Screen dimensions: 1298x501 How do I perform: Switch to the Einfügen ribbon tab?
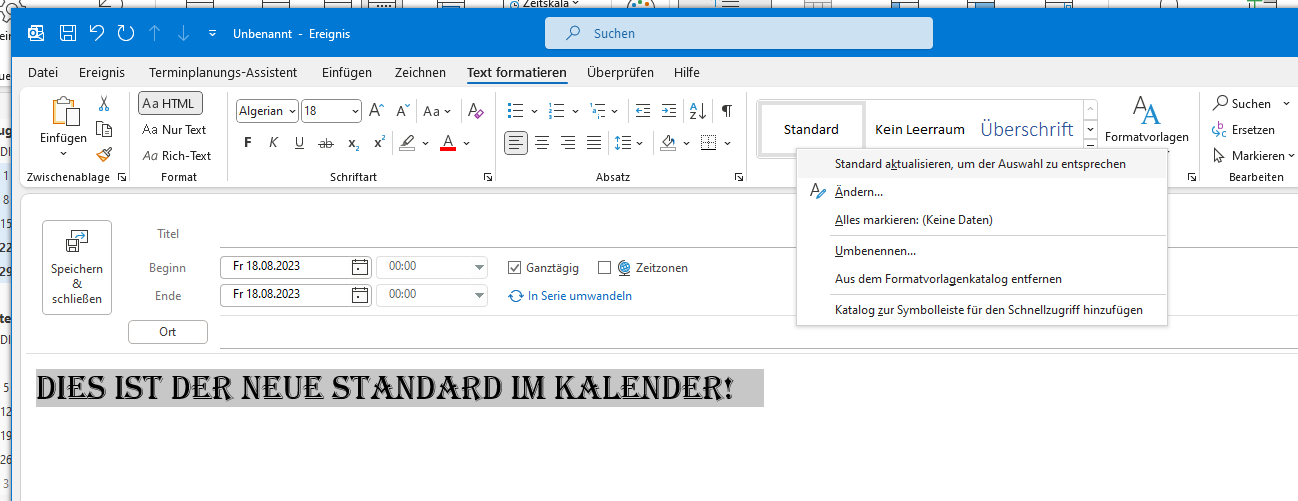pyautogui.click(x=347, y=72)
